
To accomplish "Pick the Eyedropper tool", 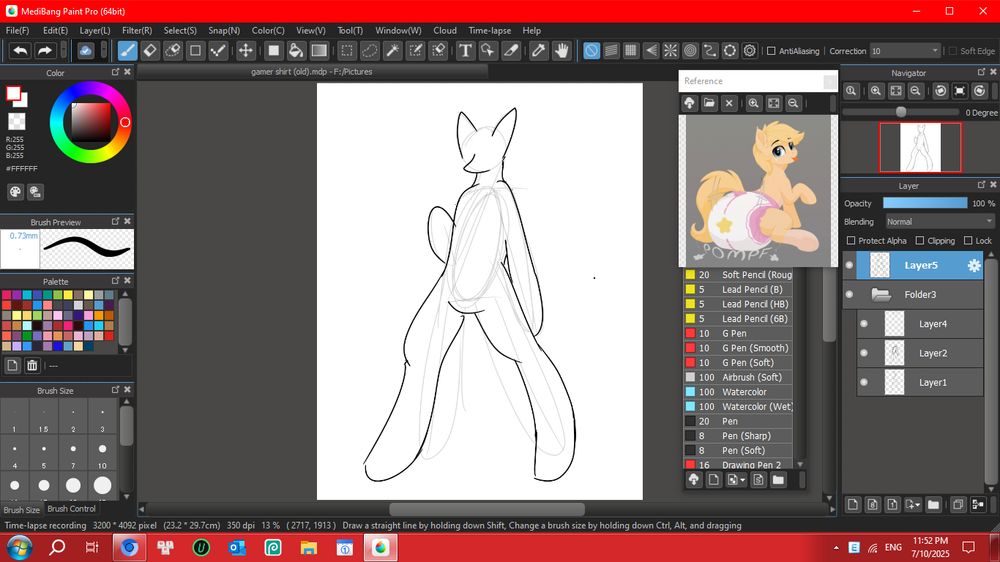I will 538,50.
